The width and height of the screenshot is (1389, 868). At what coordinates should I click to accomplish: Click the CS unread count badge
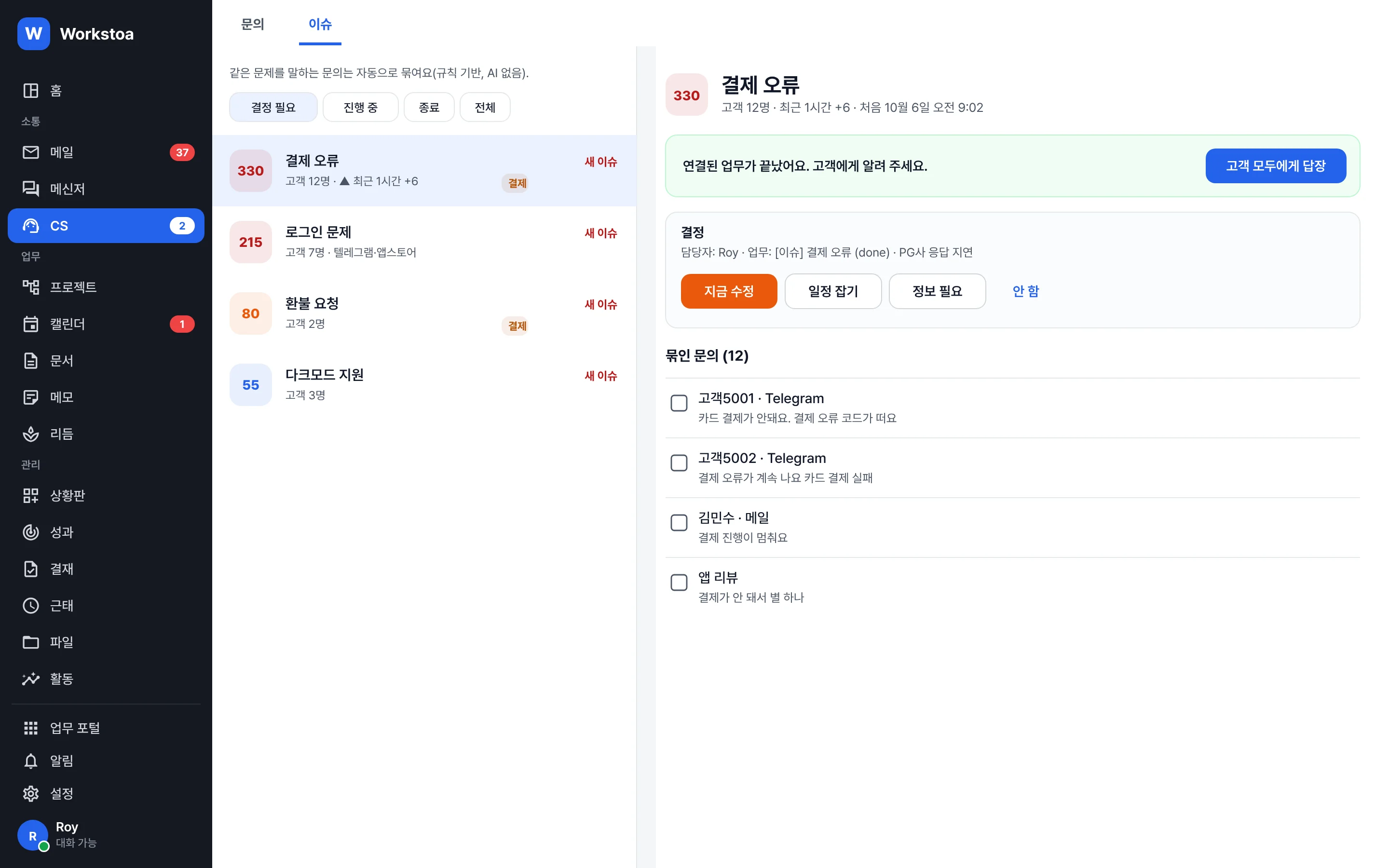[x=182, y=226]
